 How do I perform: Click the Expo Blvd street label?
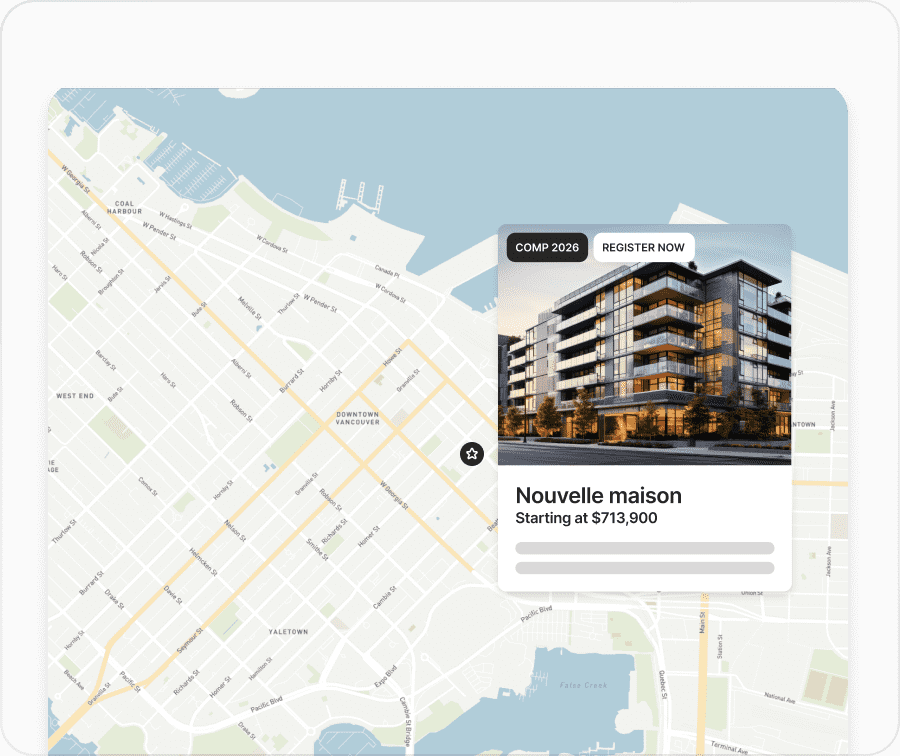point(386,676)
